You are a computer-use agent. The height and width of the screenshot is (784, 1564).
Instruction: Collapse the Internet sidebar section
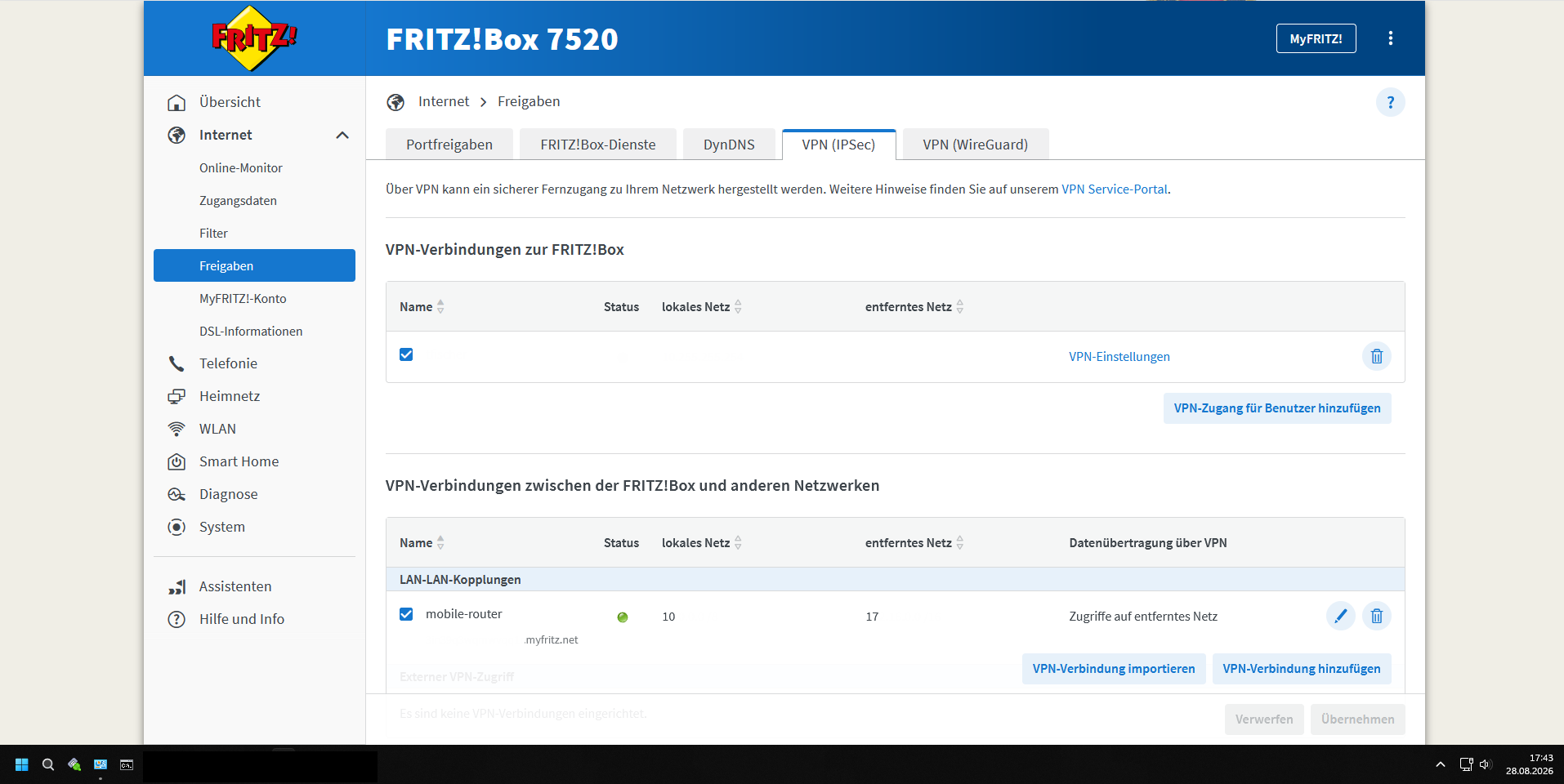[342, 135]
